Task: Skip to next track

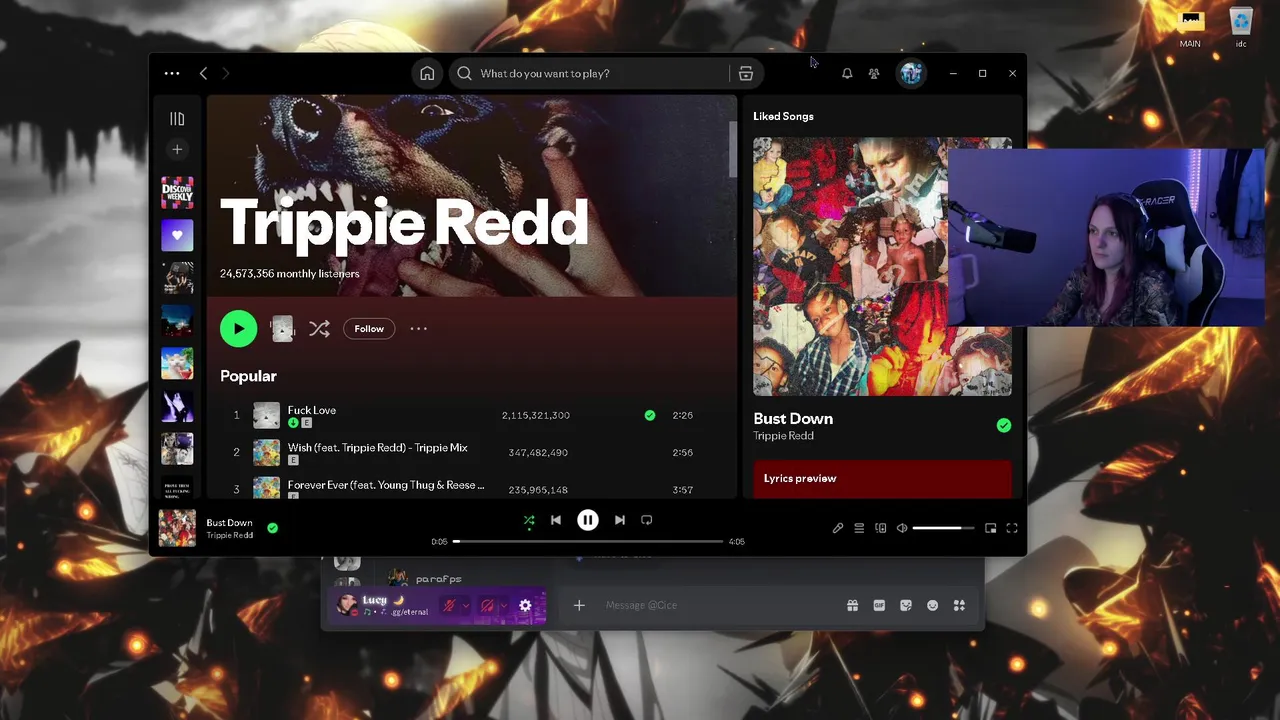Action: (x=620, y=520)
